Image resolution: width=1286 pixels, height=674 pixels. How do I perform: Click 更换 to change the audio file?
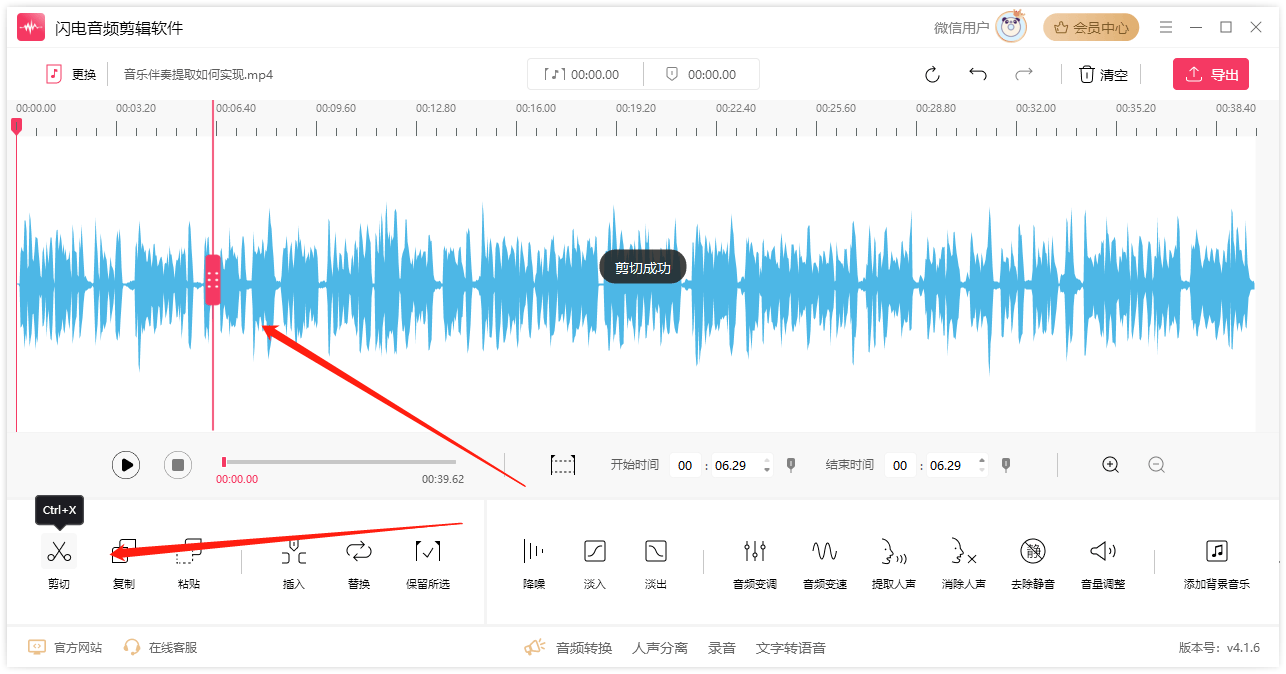[71, 74]
